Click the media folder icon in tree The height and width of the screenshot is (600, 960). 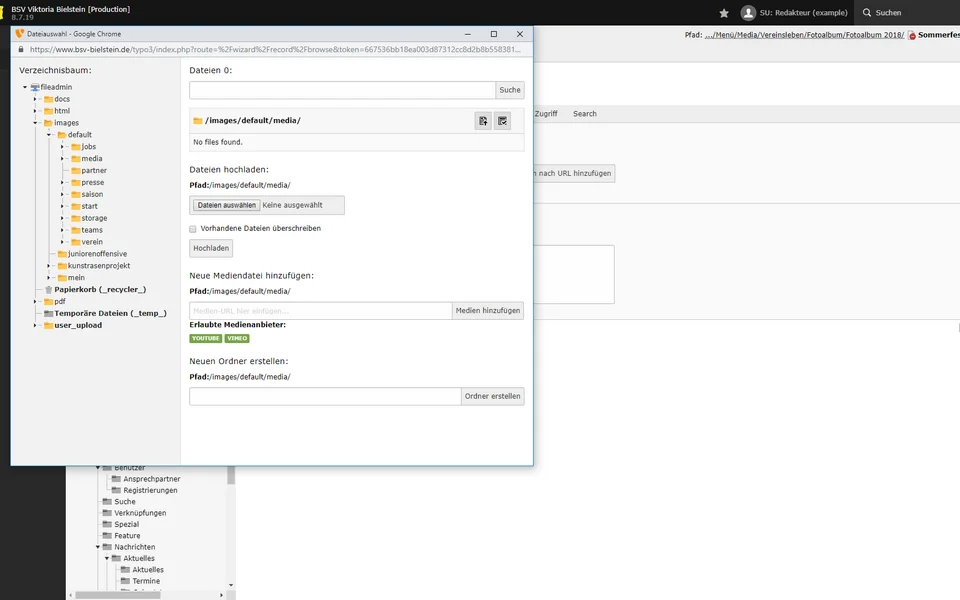[75, 159]
